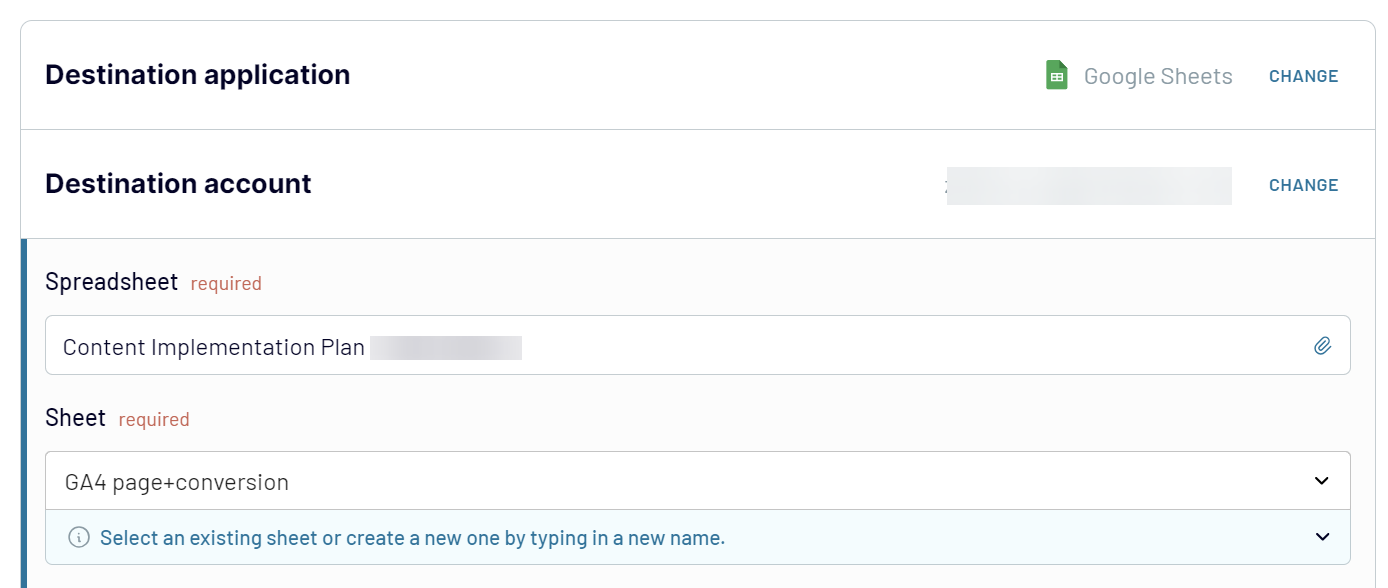Click the red 'required' tag beside Spreadsheet
Viewport: 1388px width, 588px height.
pos(226,284)
